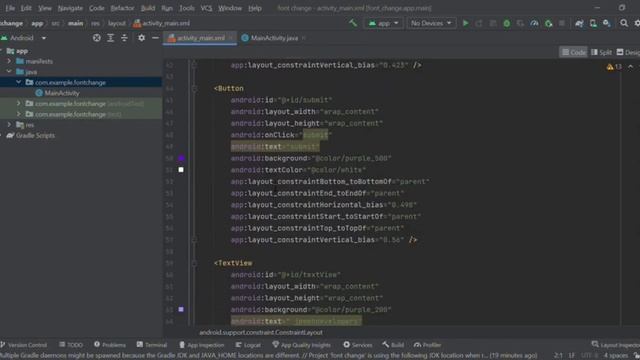Click Run with Coverage icon in the toolbar

[x=520, y=23]
